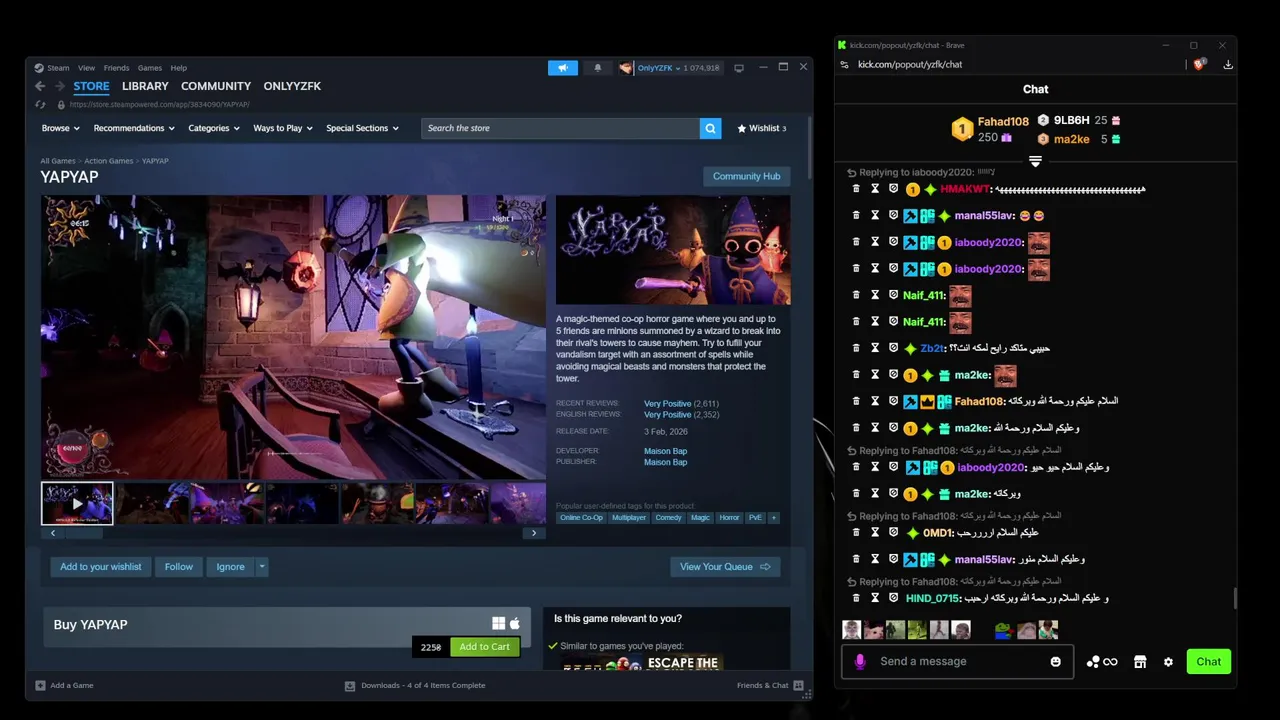The height and width of the screenshot is (720, 1280).
Task: Open the Community Hub
Action: (746, 176)
